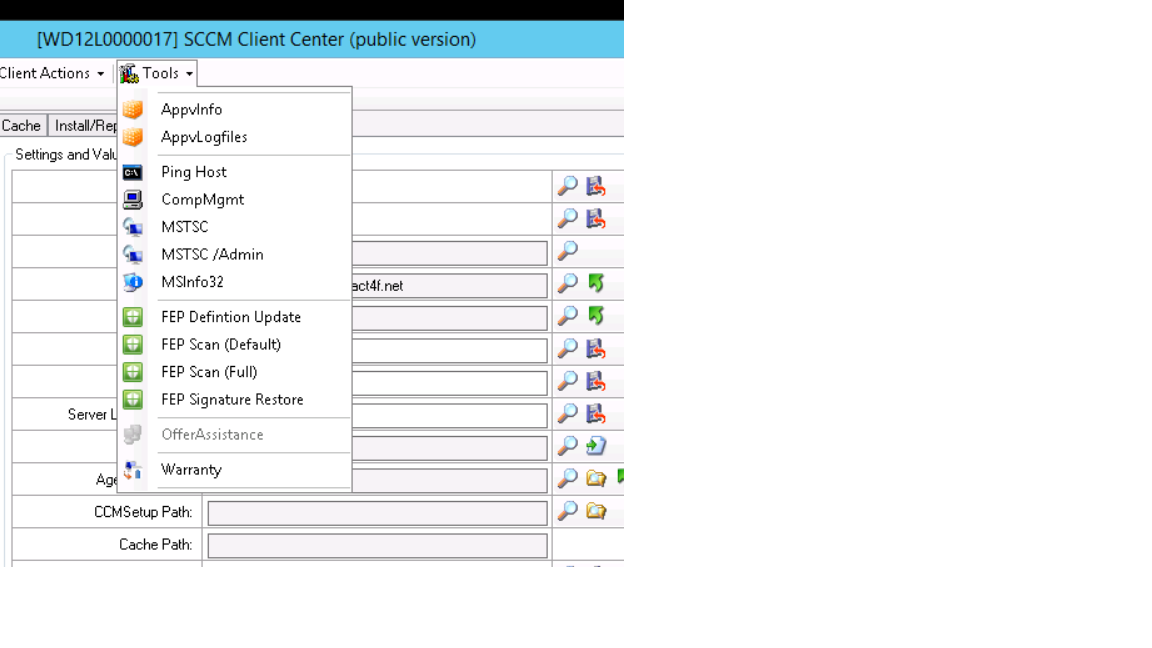Image resolution: width=1152 pixels, height=648 pixels.
Task: Start MSTSC /Admin remote session
Action: click(234, 254)
